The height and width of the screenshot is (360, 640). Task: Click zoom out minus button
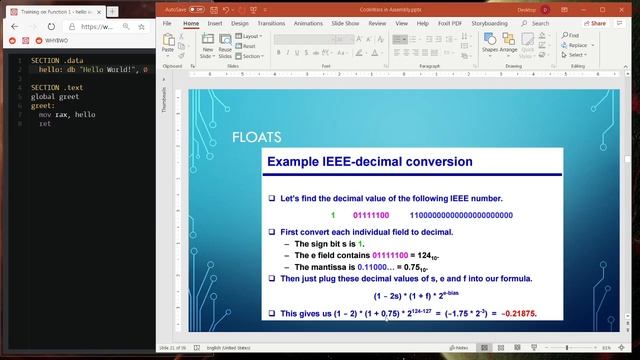(x=547, y=348)
